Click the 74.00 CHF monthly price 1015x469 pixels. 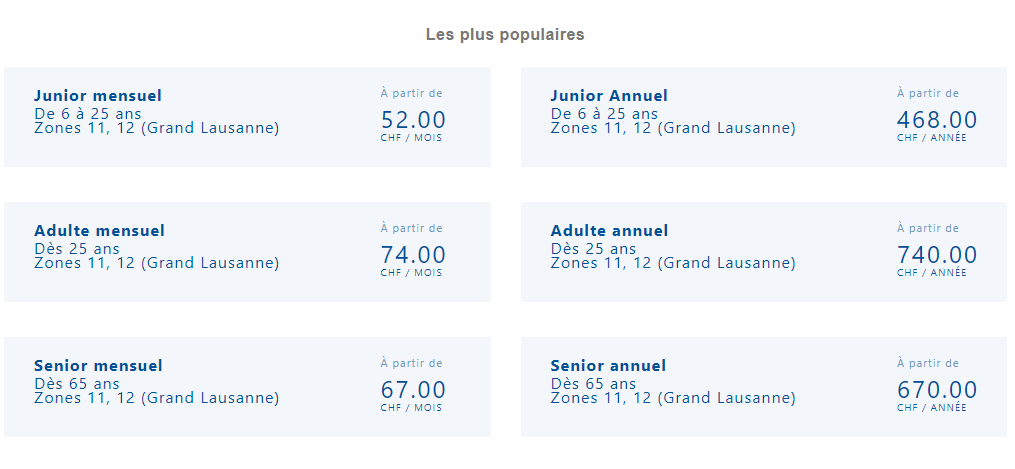[x=413, y=255]
